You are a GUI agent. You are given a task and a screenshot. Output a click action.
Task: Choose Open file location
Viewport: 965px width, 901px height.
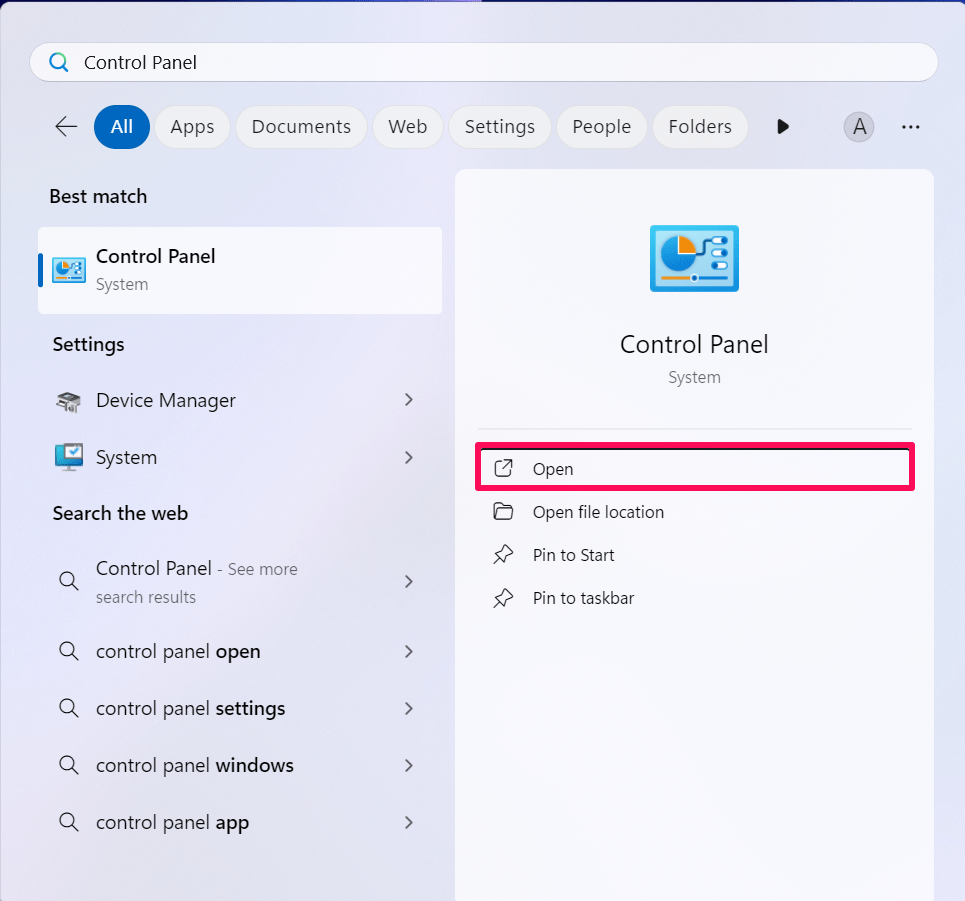coord(695,512)
